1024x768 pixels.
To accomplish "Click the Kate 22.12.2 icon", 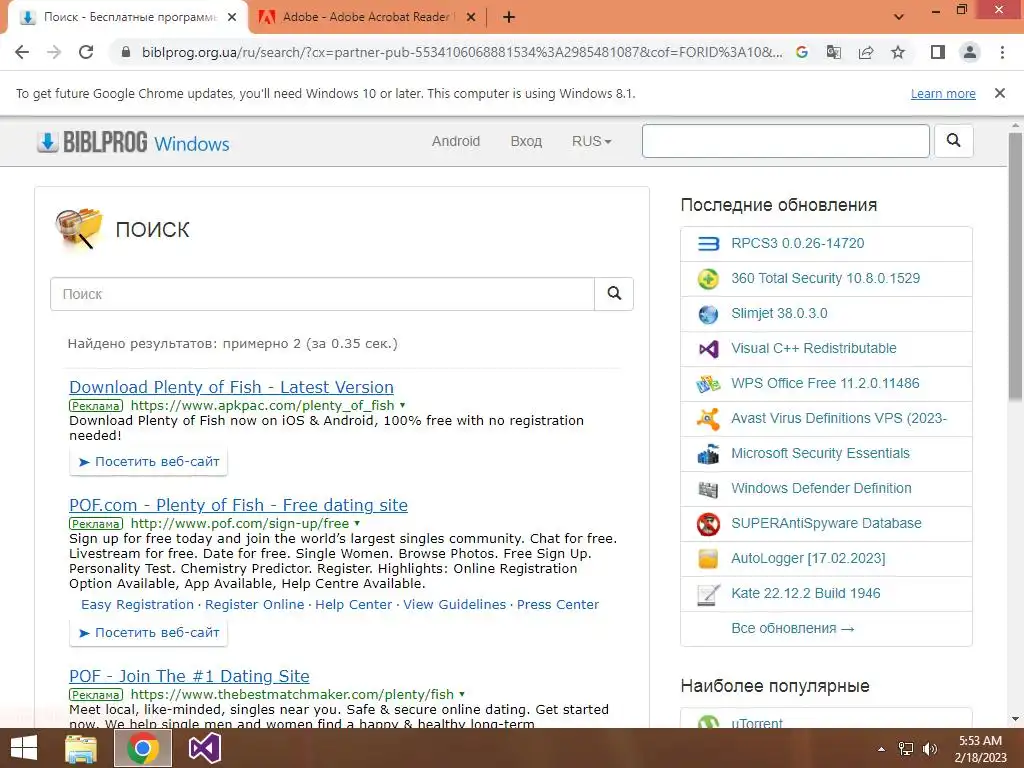I will point(708,594).
